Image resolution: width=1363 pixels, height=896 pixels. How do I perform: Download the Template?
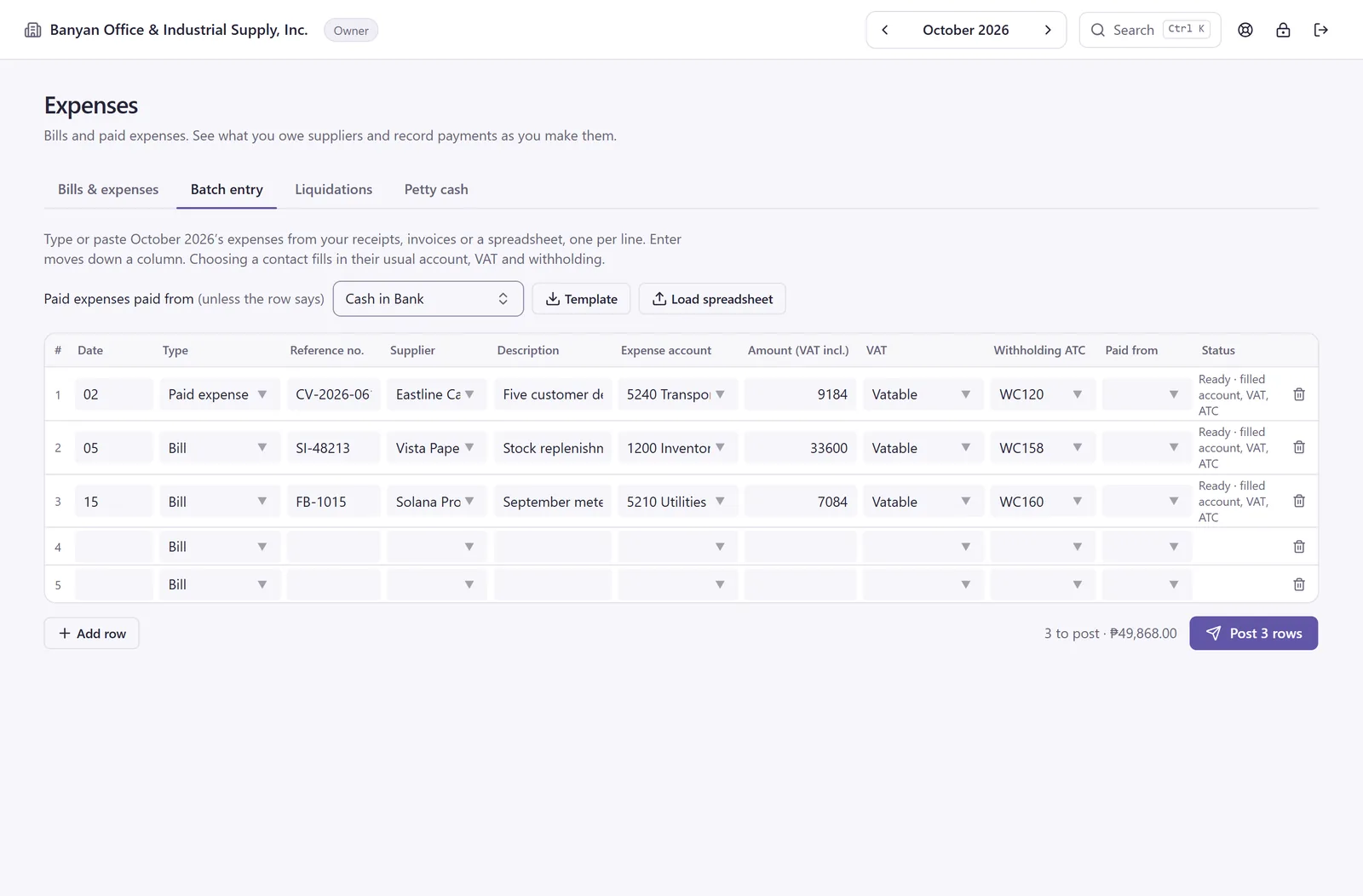click(x=581, y=299)
